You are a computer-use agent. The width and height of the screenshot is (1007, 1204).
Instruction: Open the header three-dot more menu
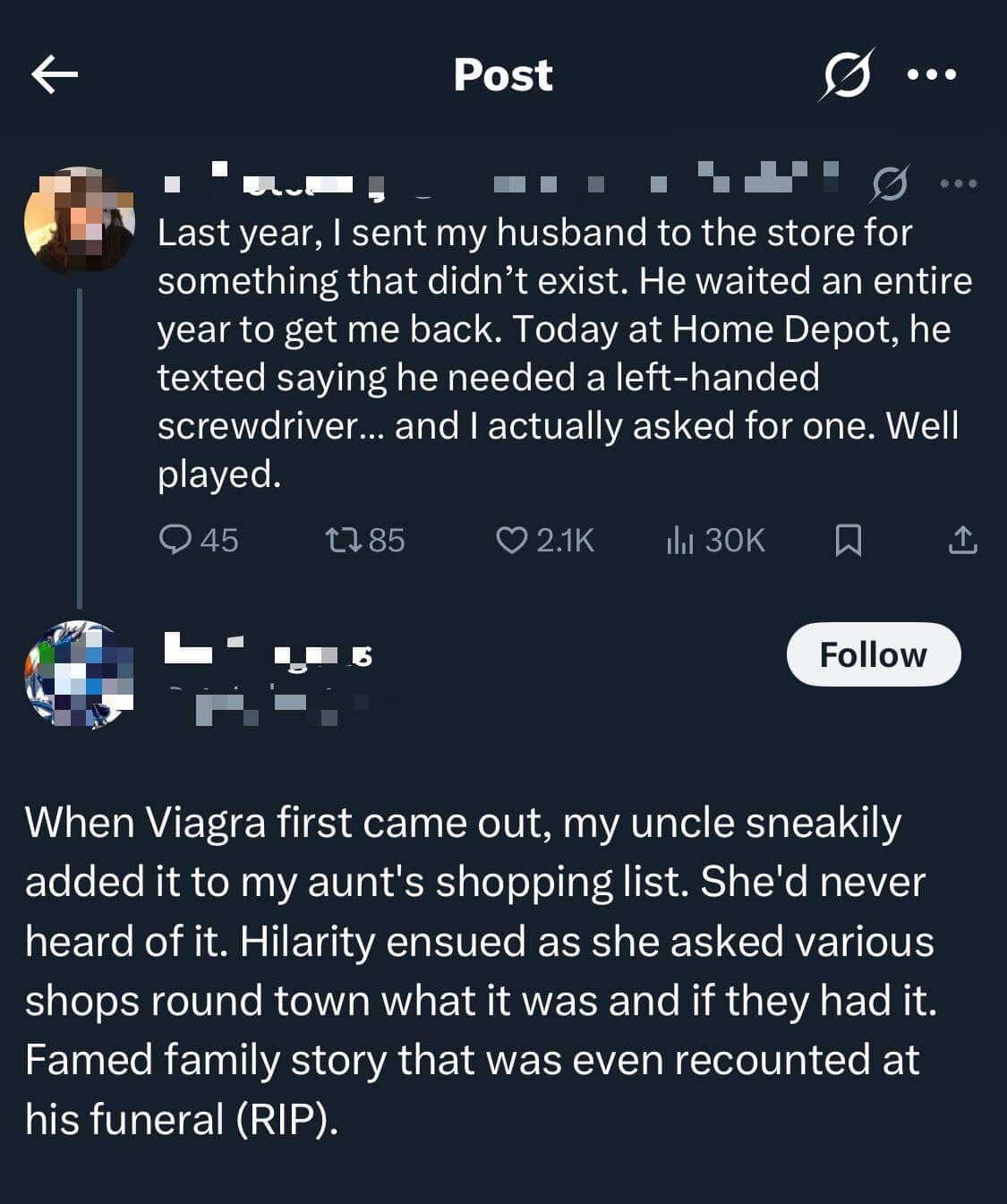932,74
